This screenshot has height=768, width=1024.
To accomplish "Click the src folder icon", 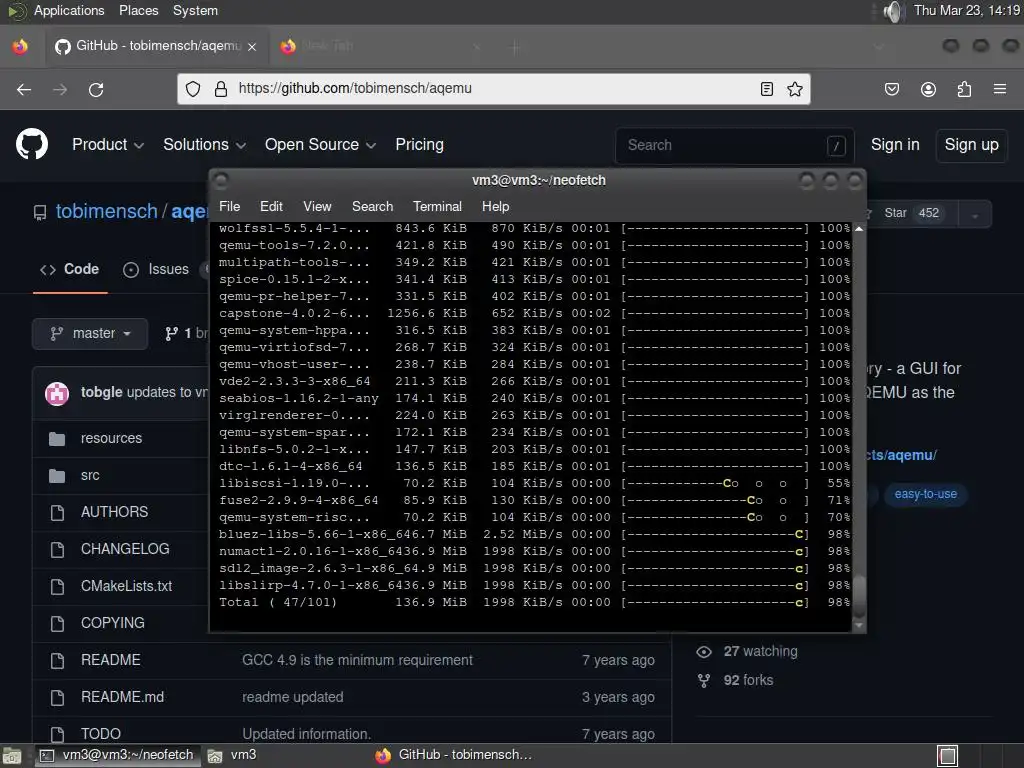I will pos(57,475).
